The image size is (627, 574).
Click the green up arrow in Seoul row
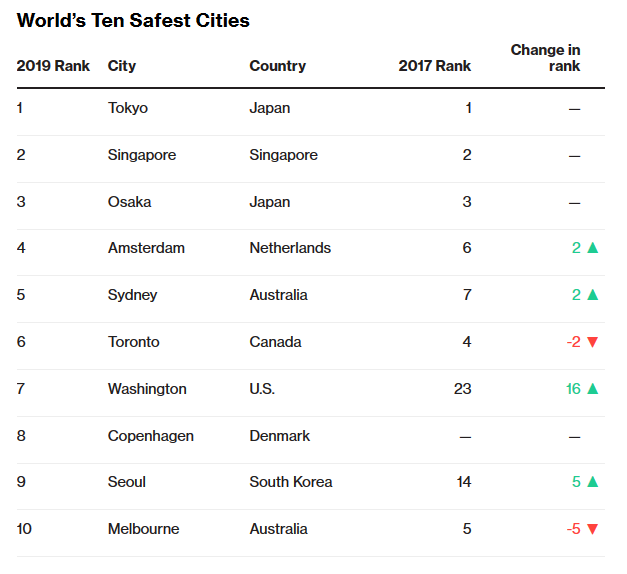(x=592, y=482)
